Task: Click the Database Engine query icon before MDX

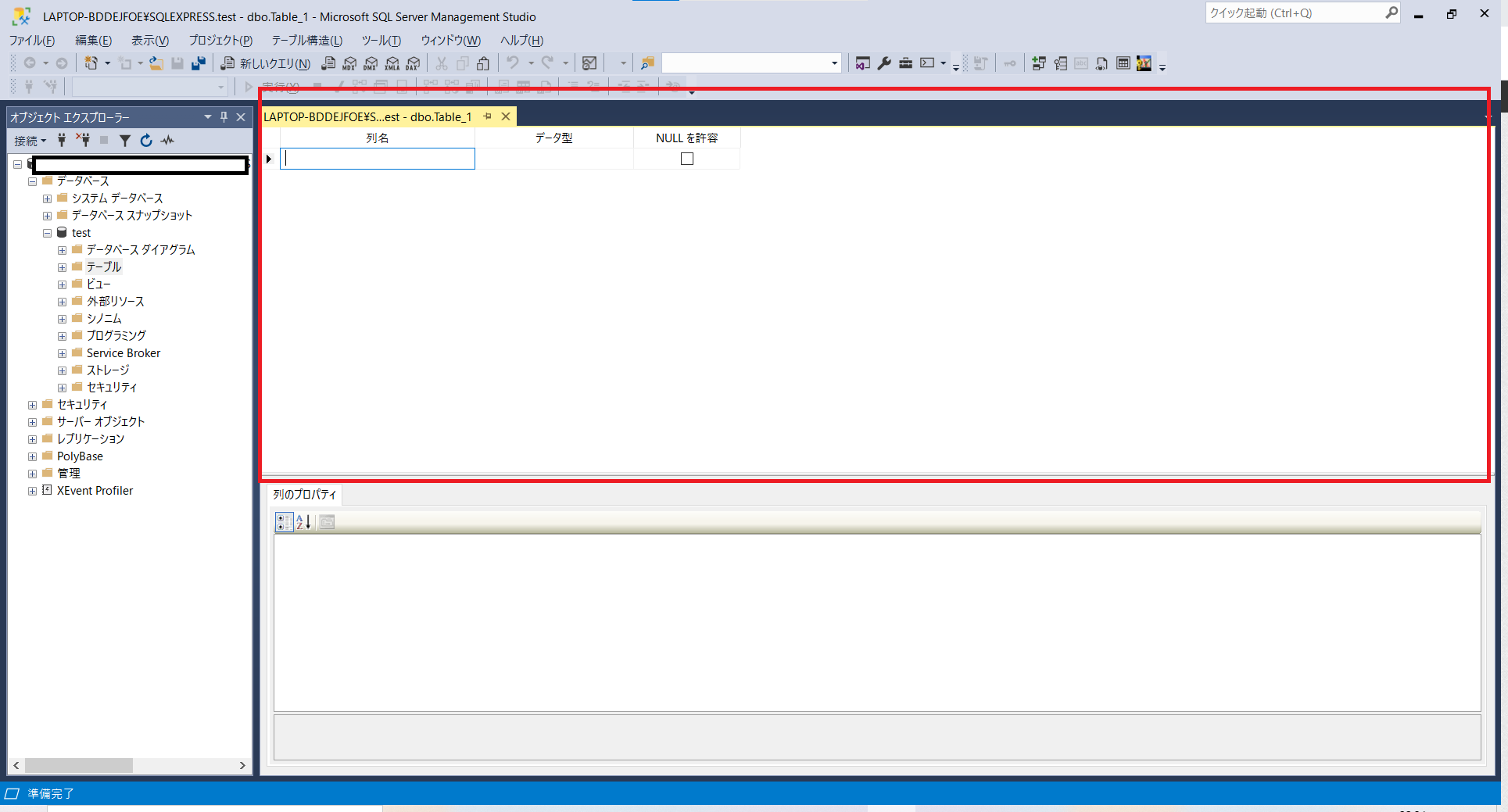Action: pos(328,63)
